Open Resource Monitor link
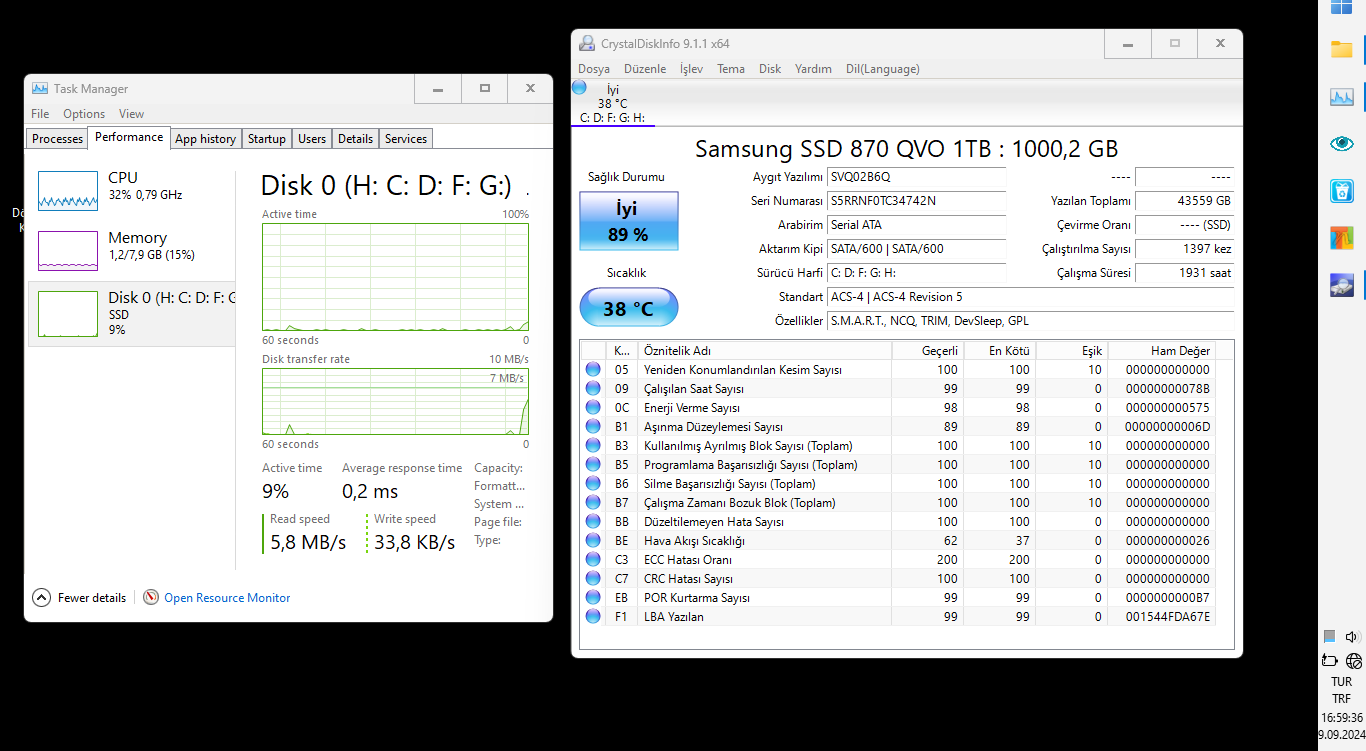This screenshot has height=751, width=1366. [227, 598]
